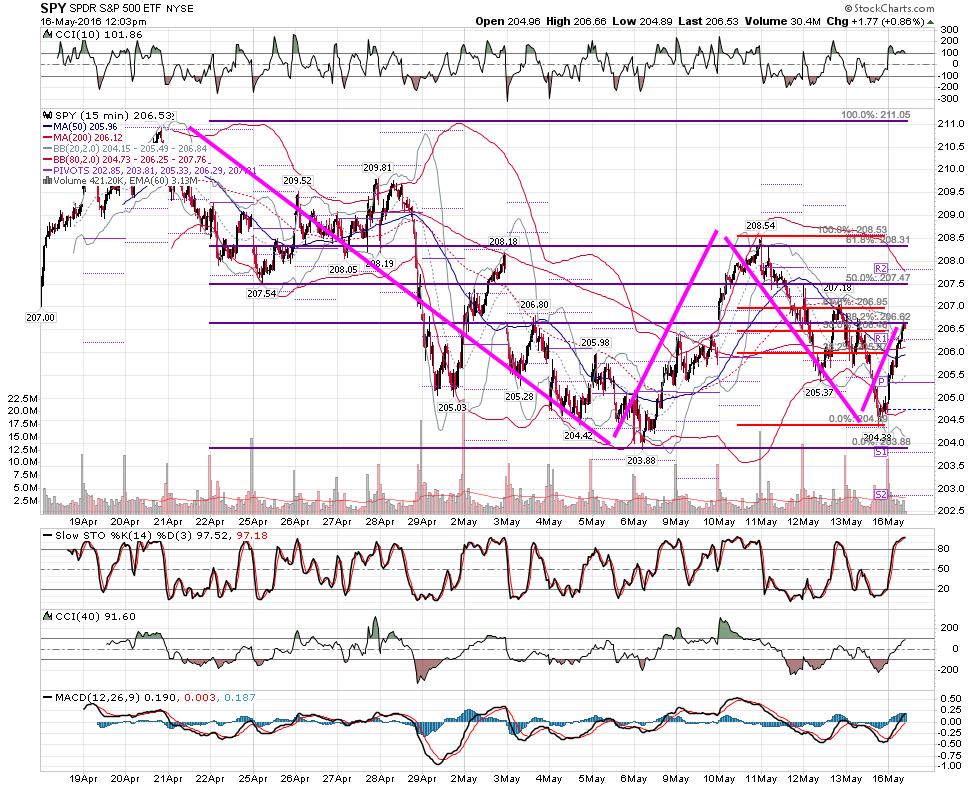This screenshot has height=785, width=978.
Task: Click the 205.03 price low label
Action: 452,407
